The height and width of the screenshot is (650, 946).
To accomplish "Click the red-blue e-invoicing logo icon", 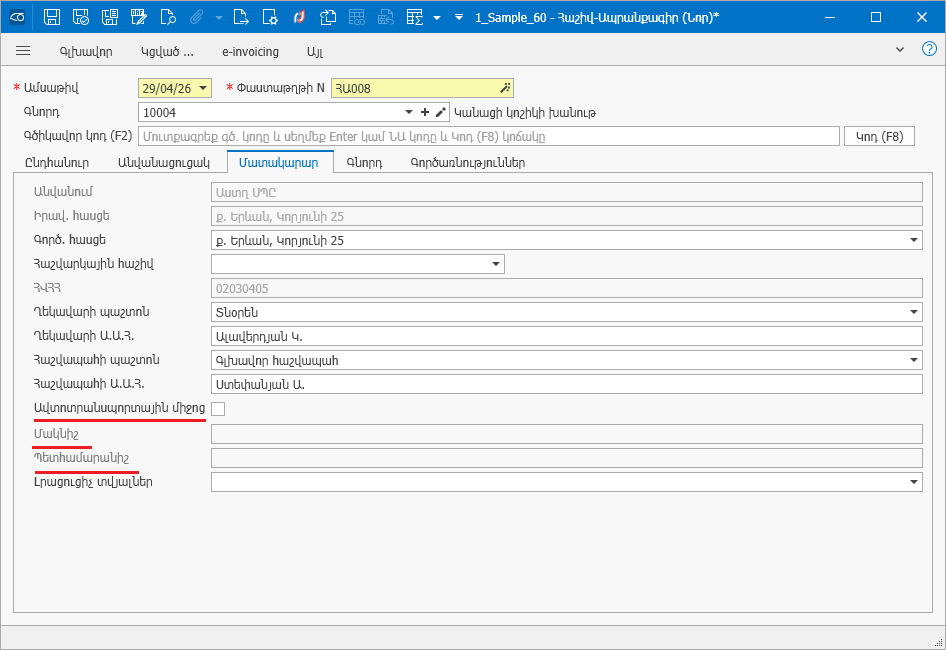I will (x=299, y=17).
